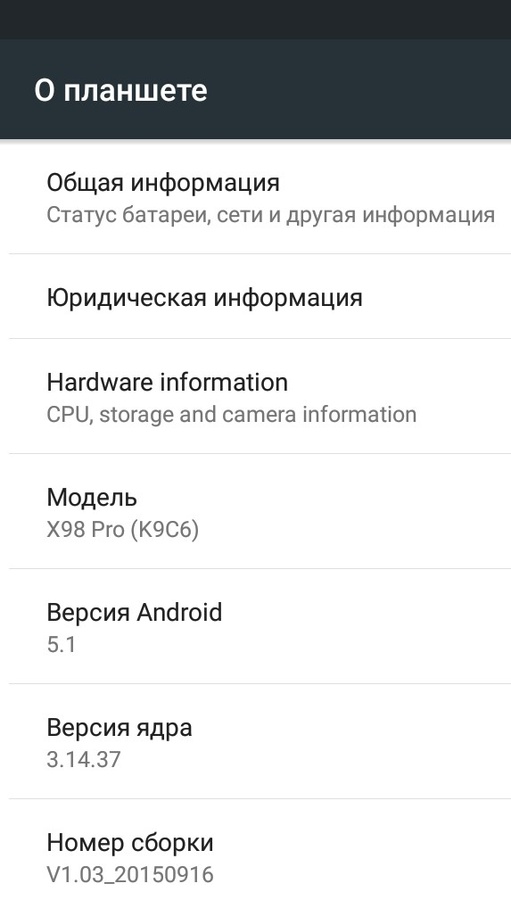Tap empty space right of Версия ядра
This screenshot has width=511, height=900.
click(x=350, y=727)
